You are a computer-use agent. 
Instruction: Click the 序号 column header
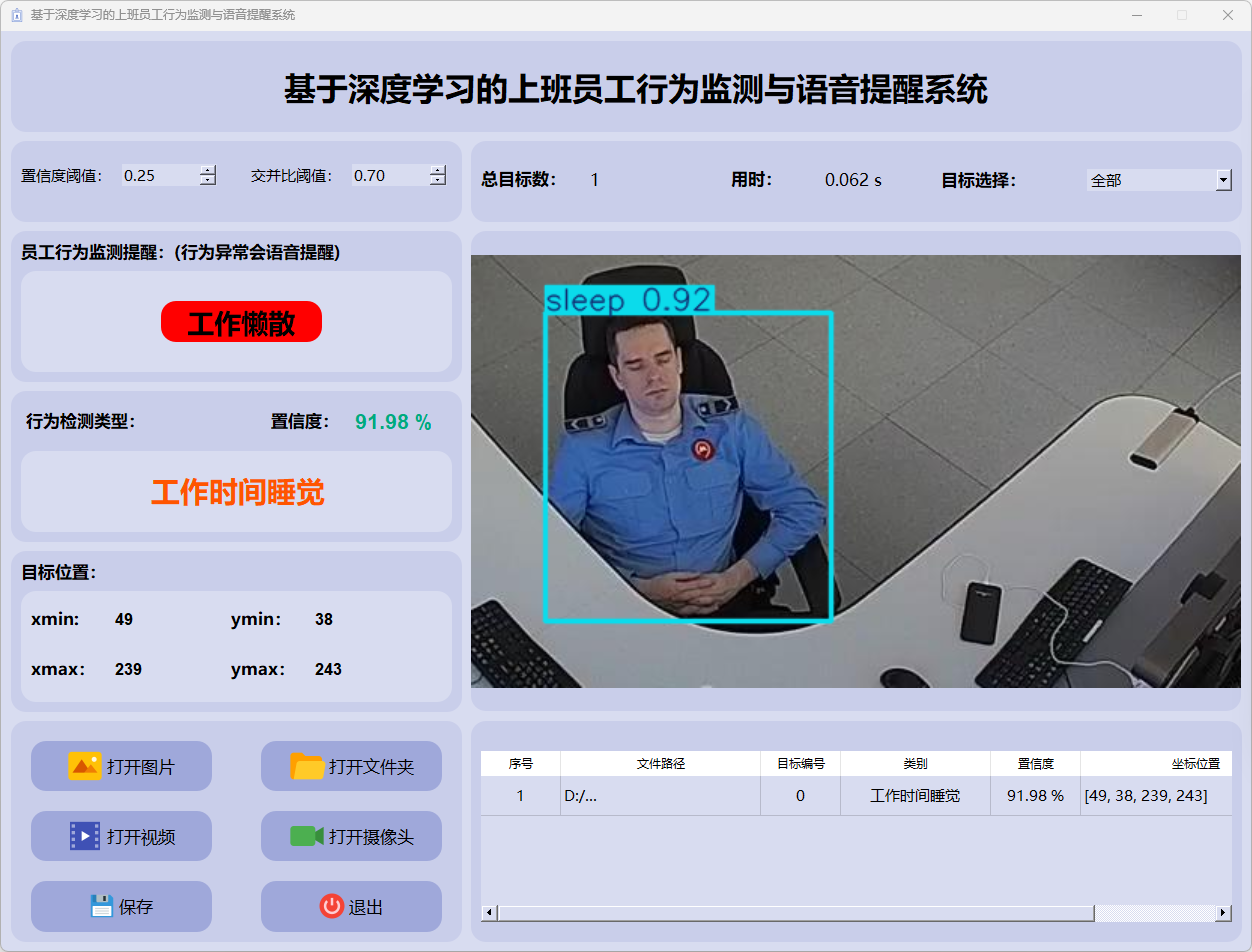520,763
